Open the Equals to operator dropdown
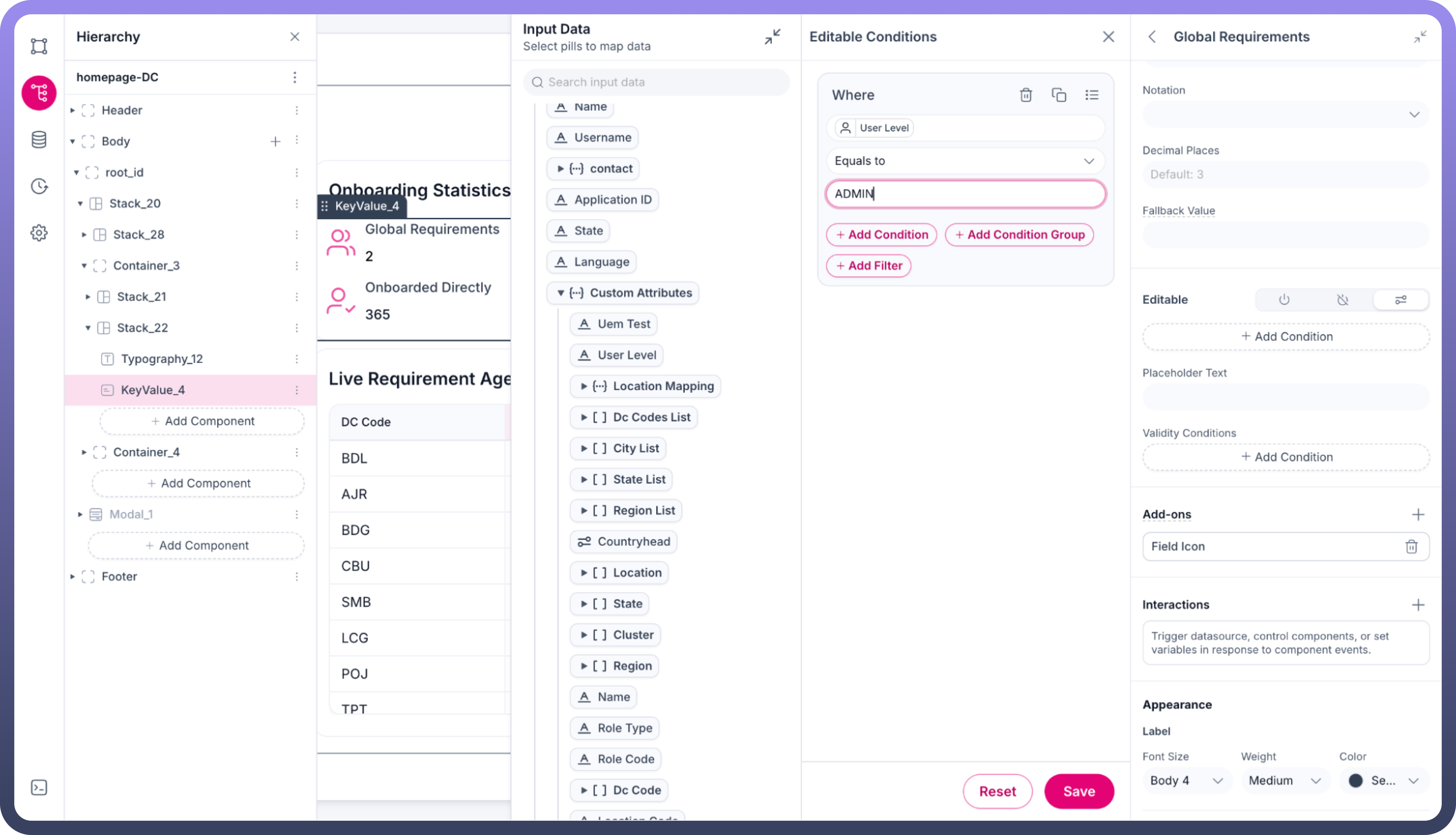Image resolution: width=1456 pixels, height=835 pixels. click(965, 161)
